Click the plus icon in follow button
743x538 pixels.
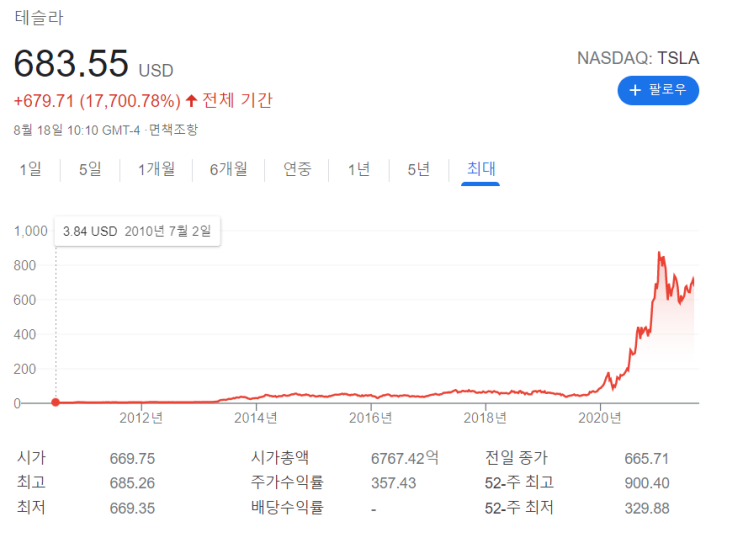click(x=635, y=90)
